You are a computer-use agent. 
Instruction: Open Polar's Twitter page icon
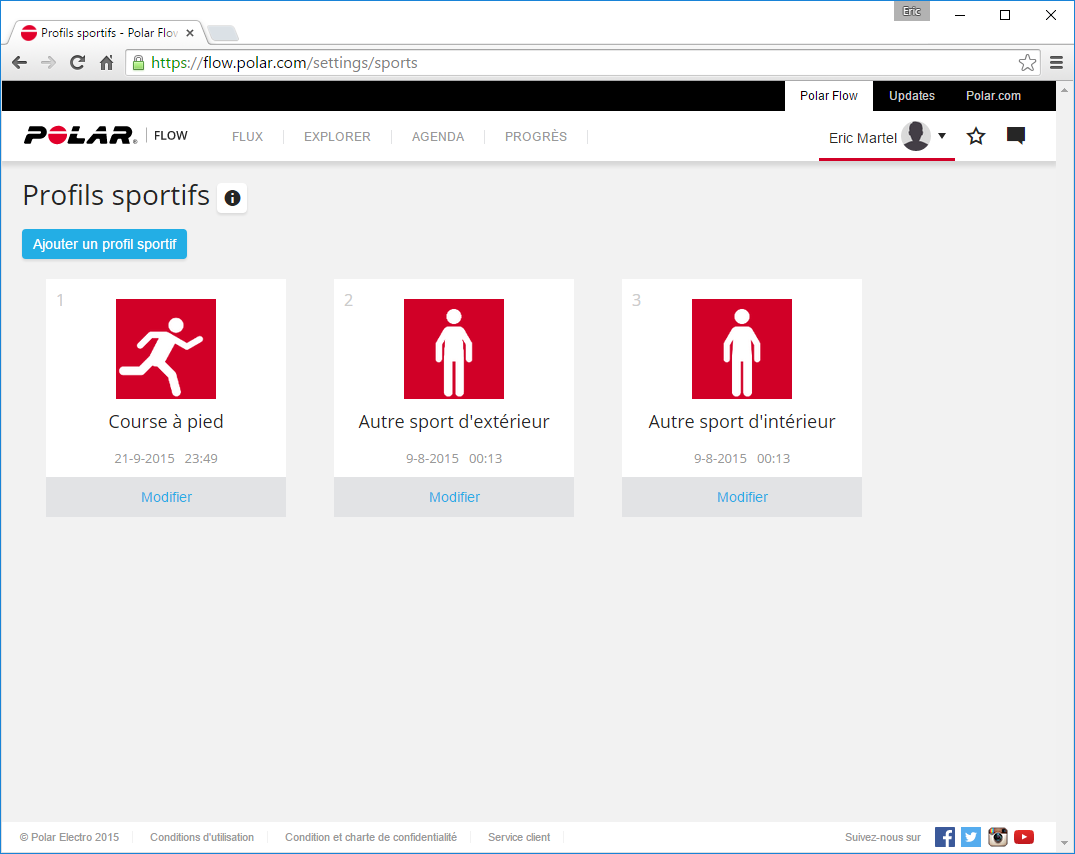tap(971, 837)
